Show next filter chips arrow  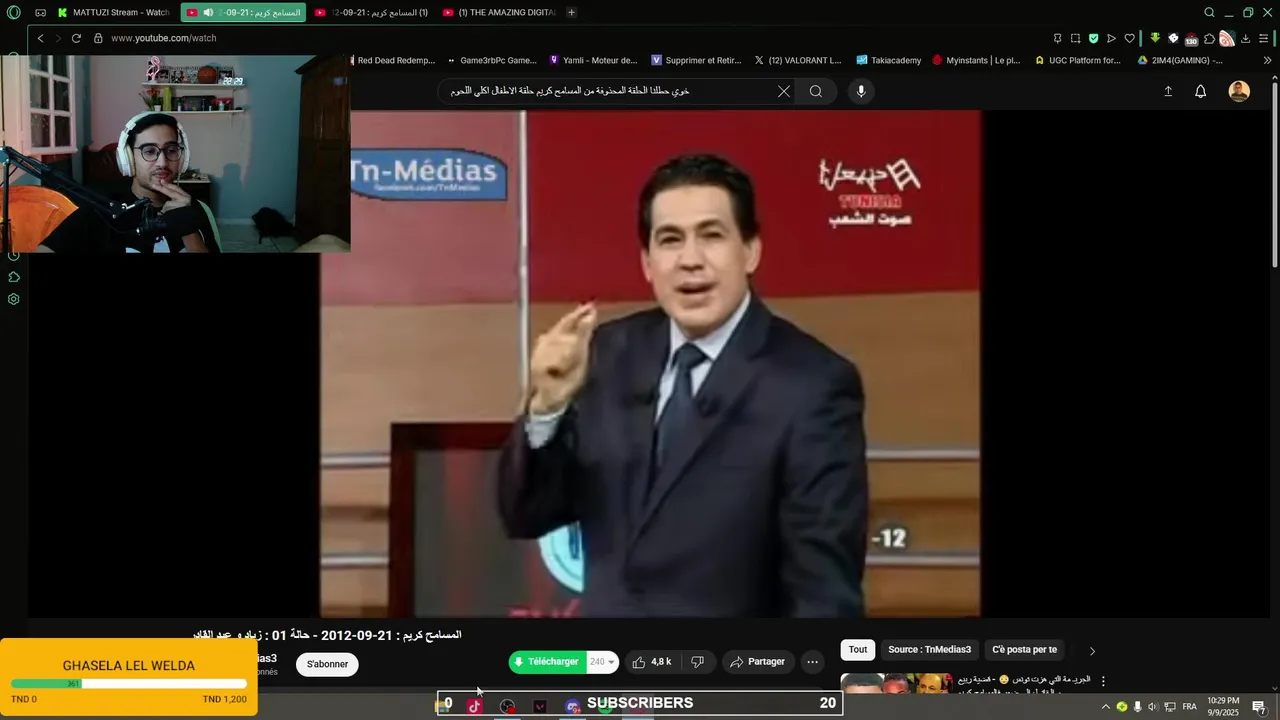[1092, 651]
